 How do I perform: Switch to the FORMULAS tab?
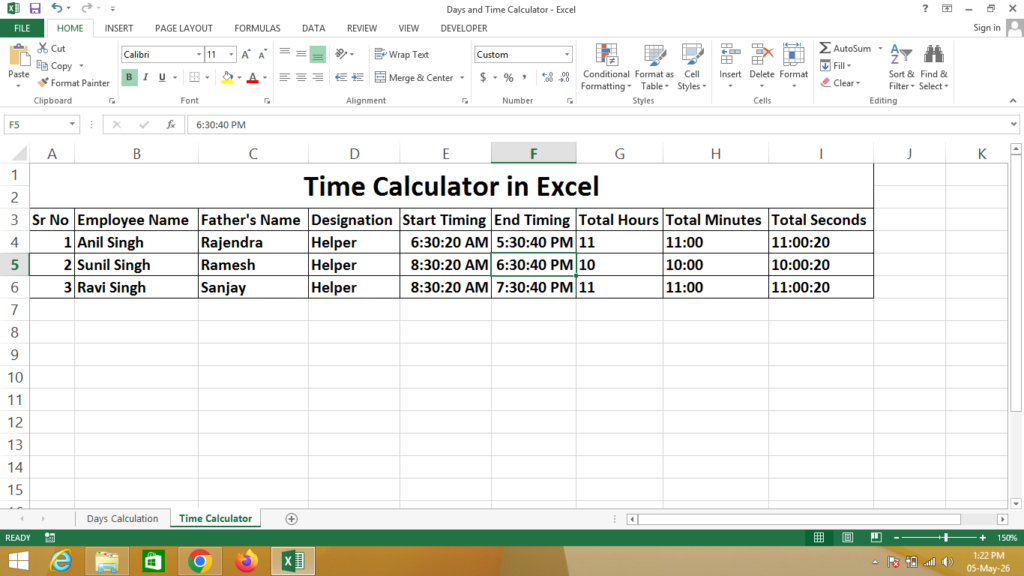pyautogui.click(x=257, y=28)
